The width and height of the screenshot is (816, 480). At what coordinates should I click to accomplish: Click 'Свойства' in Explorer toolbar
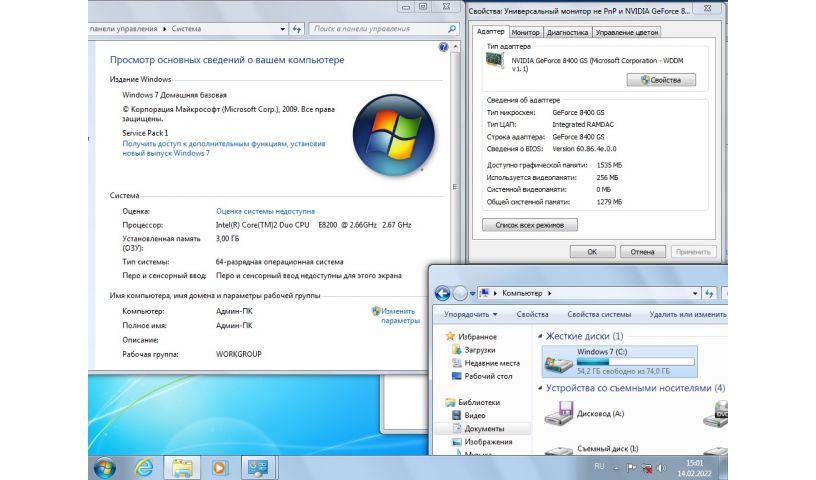[x=532, y=314]
